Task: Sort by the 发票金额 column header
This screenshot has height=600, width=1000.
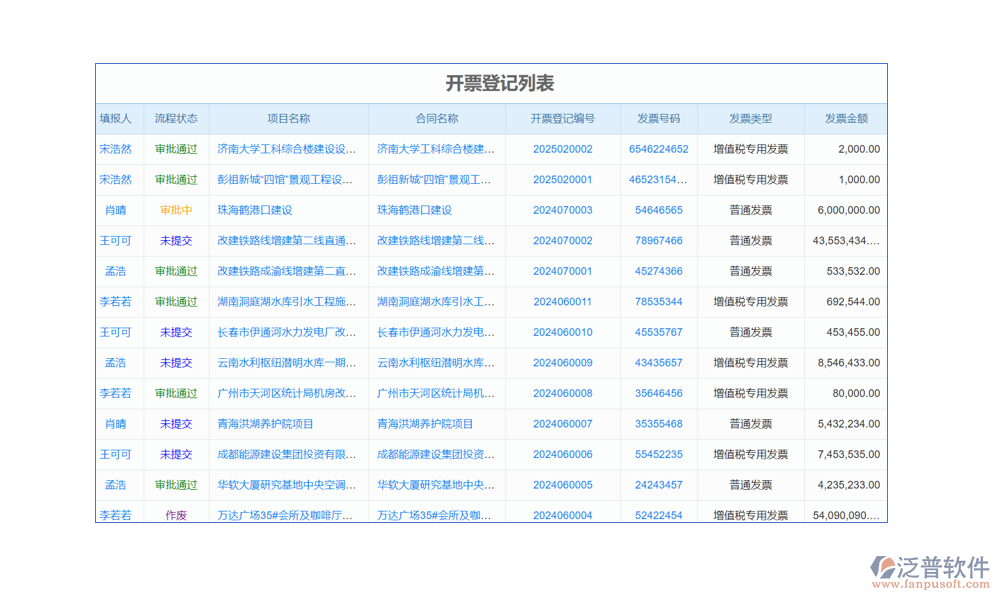Action: click(x=846, y=118)
